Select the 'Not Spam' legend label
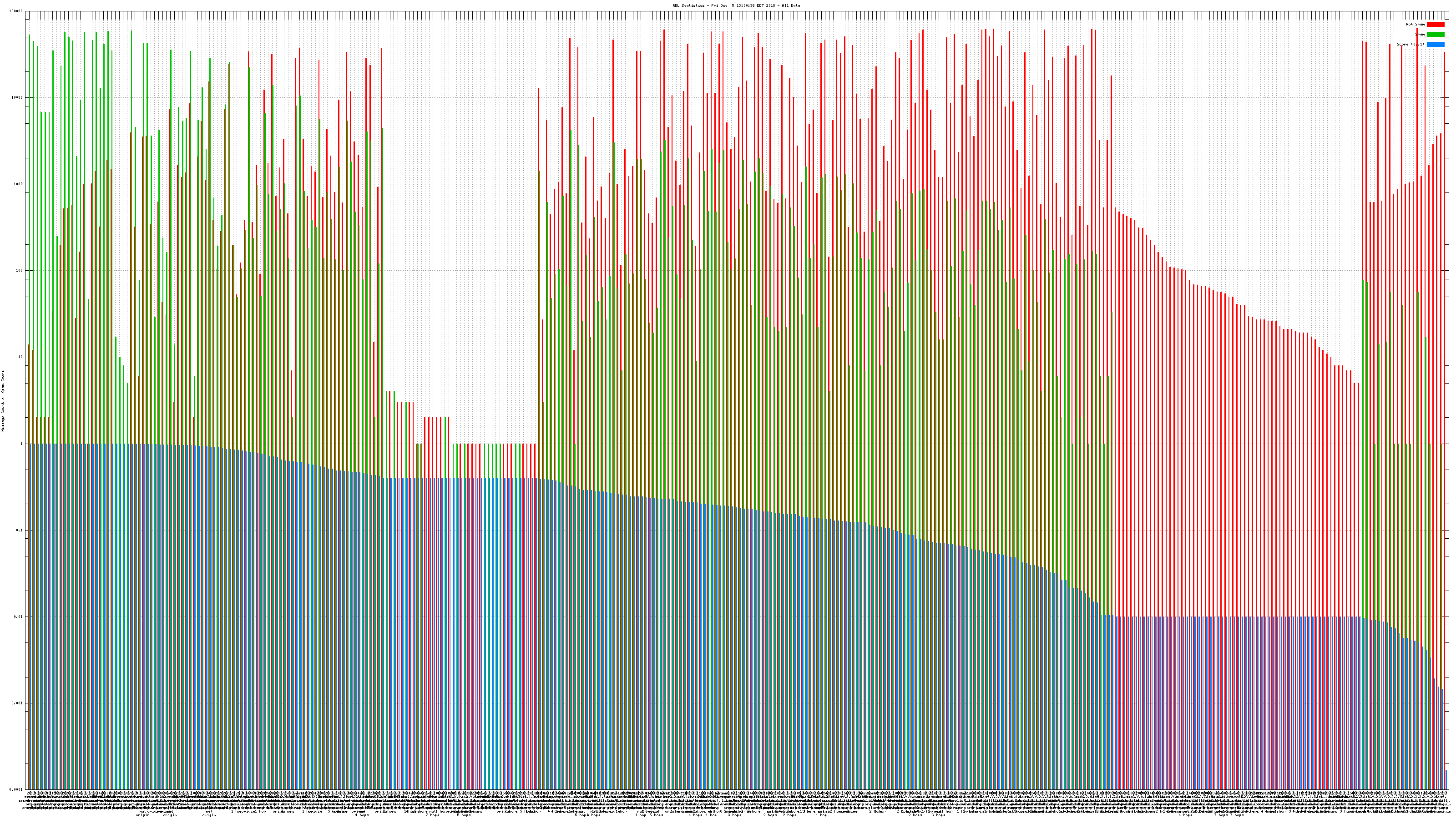This screenshot has width=1456, height=819. pyautogui.click(x=1416, y=24)
